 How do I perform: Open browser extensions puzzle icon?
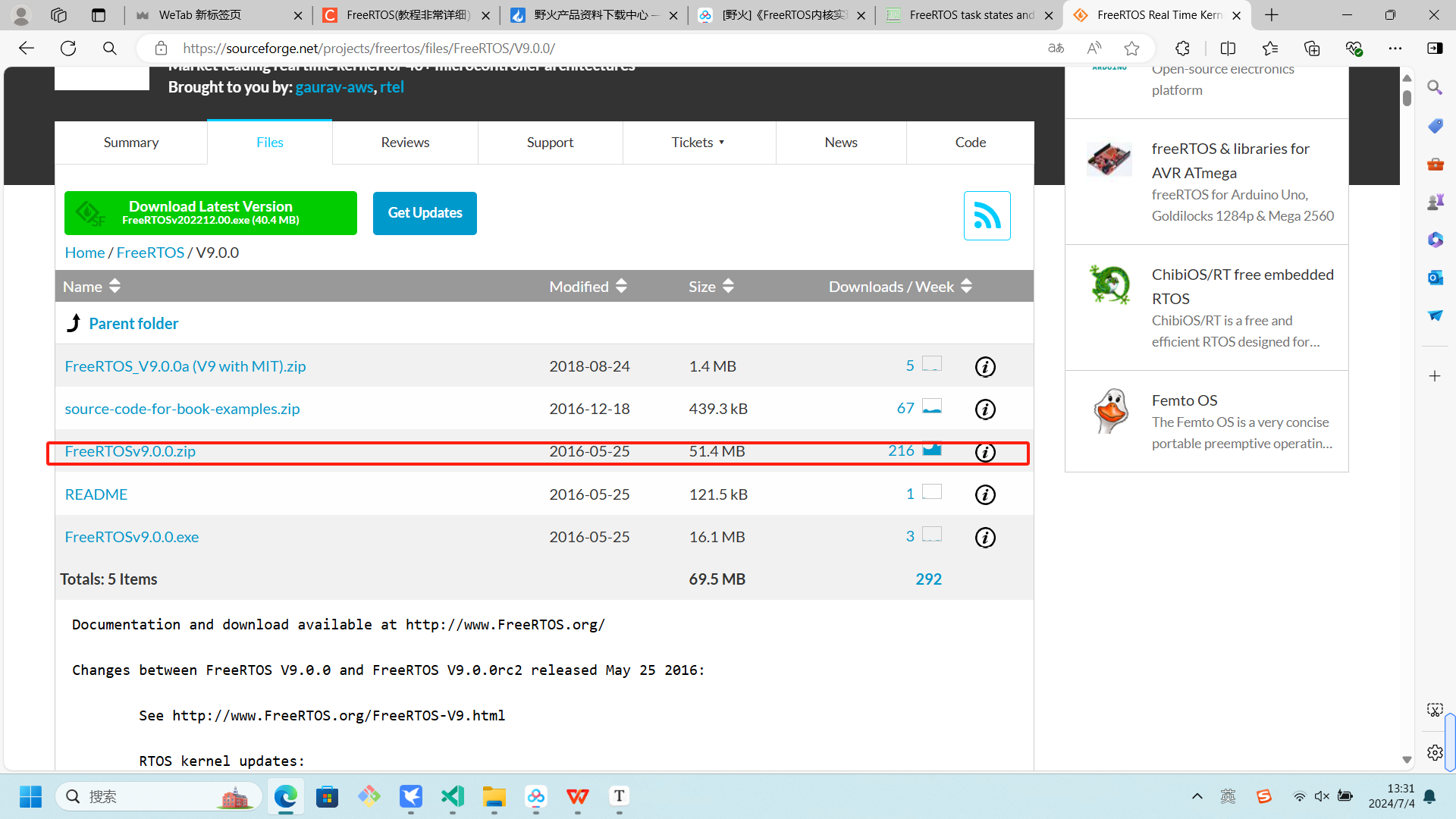click(1182, 49)
